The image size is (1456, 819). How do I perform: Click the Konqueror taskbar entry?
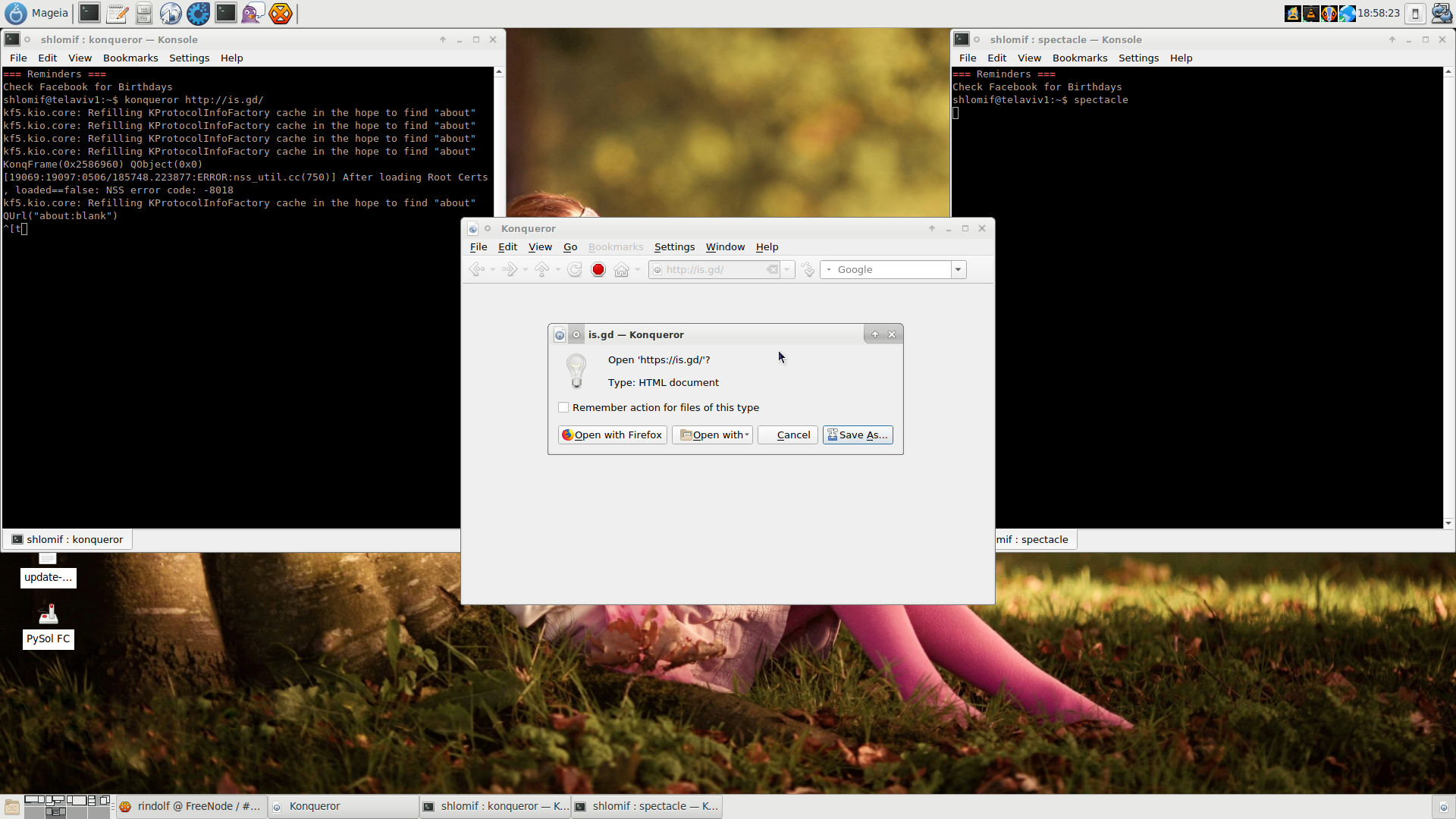pyautogui.click(x=343, y=806)
